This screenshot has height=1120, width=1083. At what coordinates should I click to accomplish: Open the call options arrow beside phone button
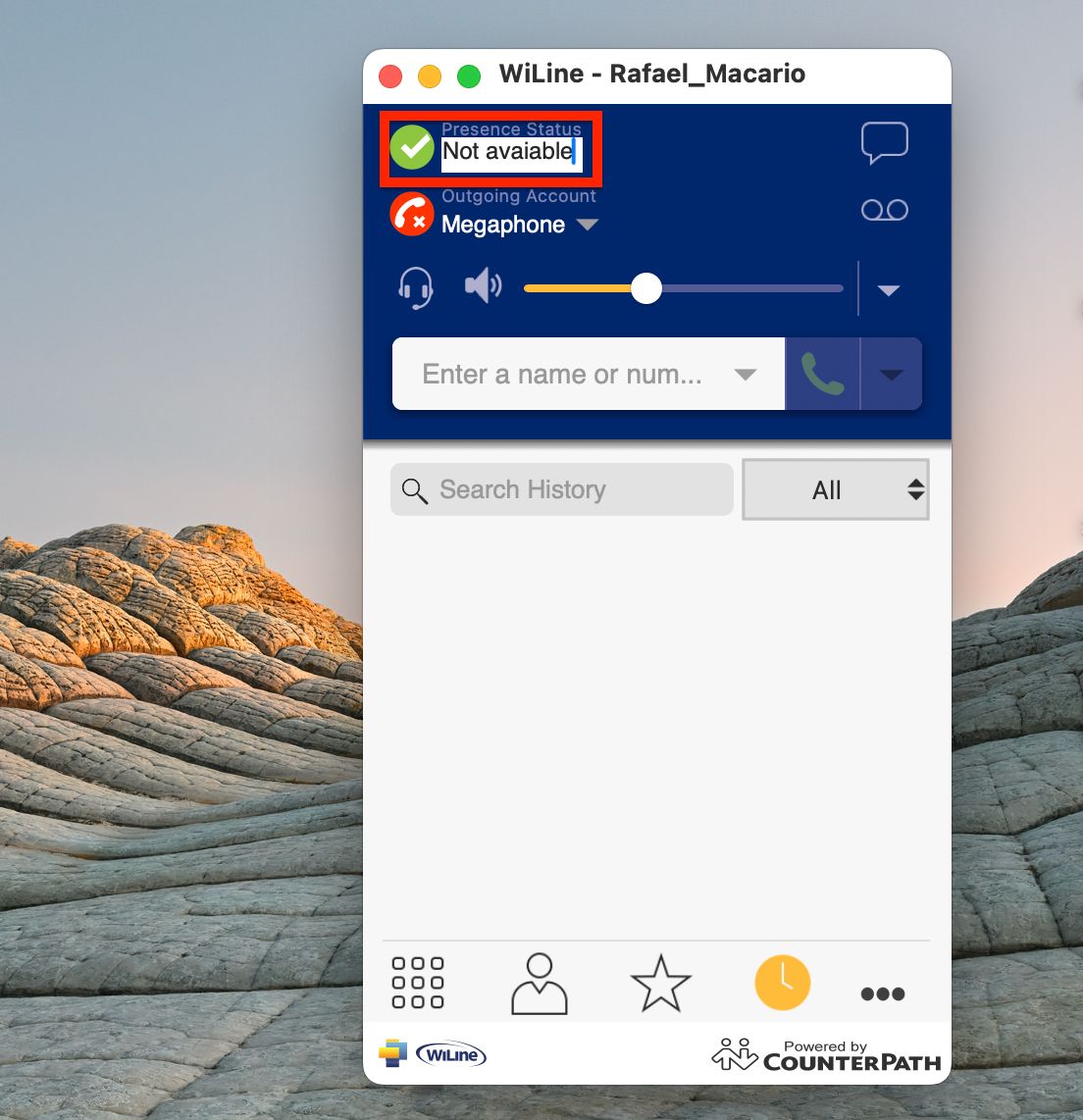pyautogui.click(x=892, y=374)
